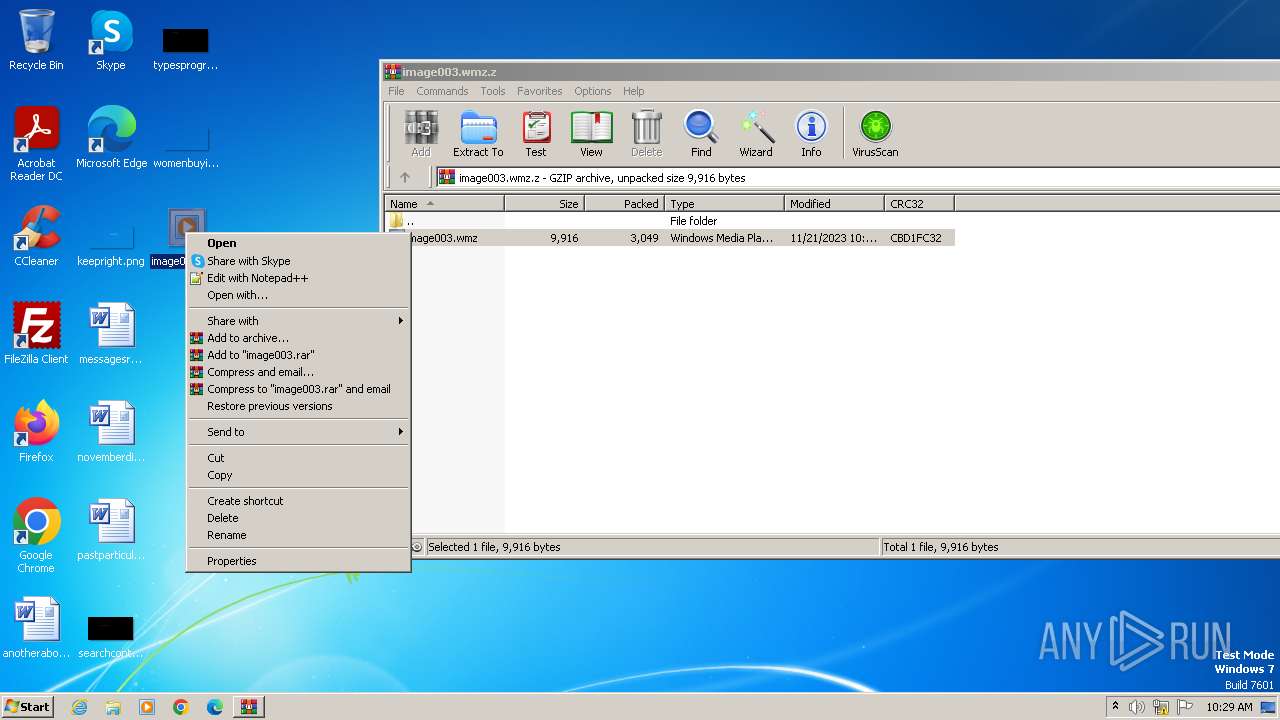Open FileZilla Client desktop icon

pyautogui.click(x=36, y=334)
